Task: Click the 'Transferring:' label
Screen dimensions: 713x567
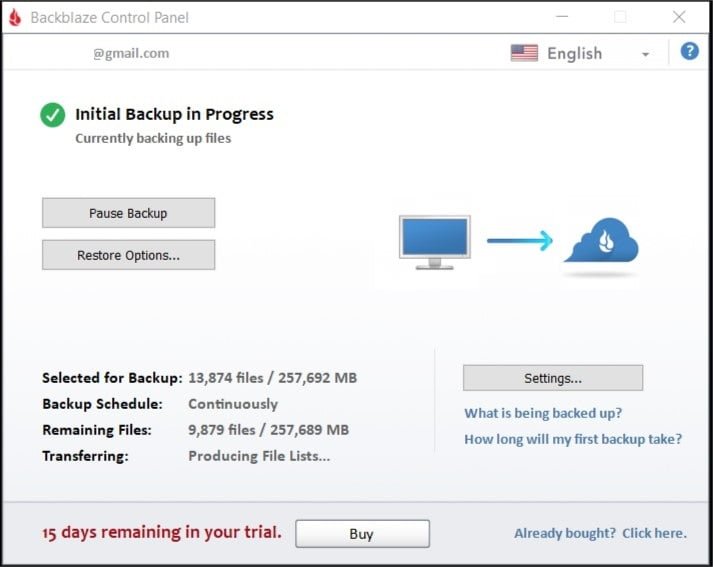Action: pos(85,456)
